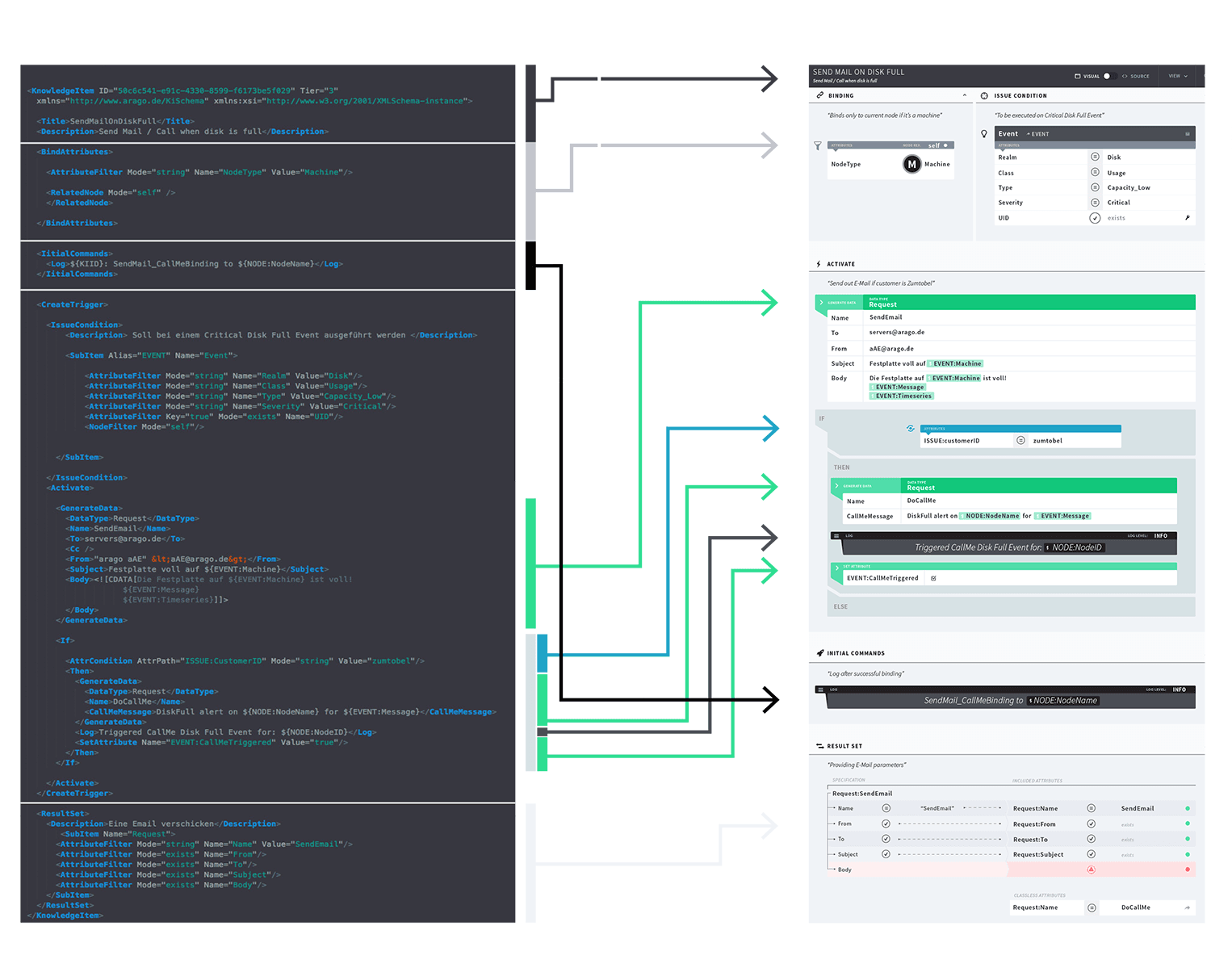Click the Request:Subject included attribute
This screenshot has height=960, width=1232.
click(x=1038, y=854)
